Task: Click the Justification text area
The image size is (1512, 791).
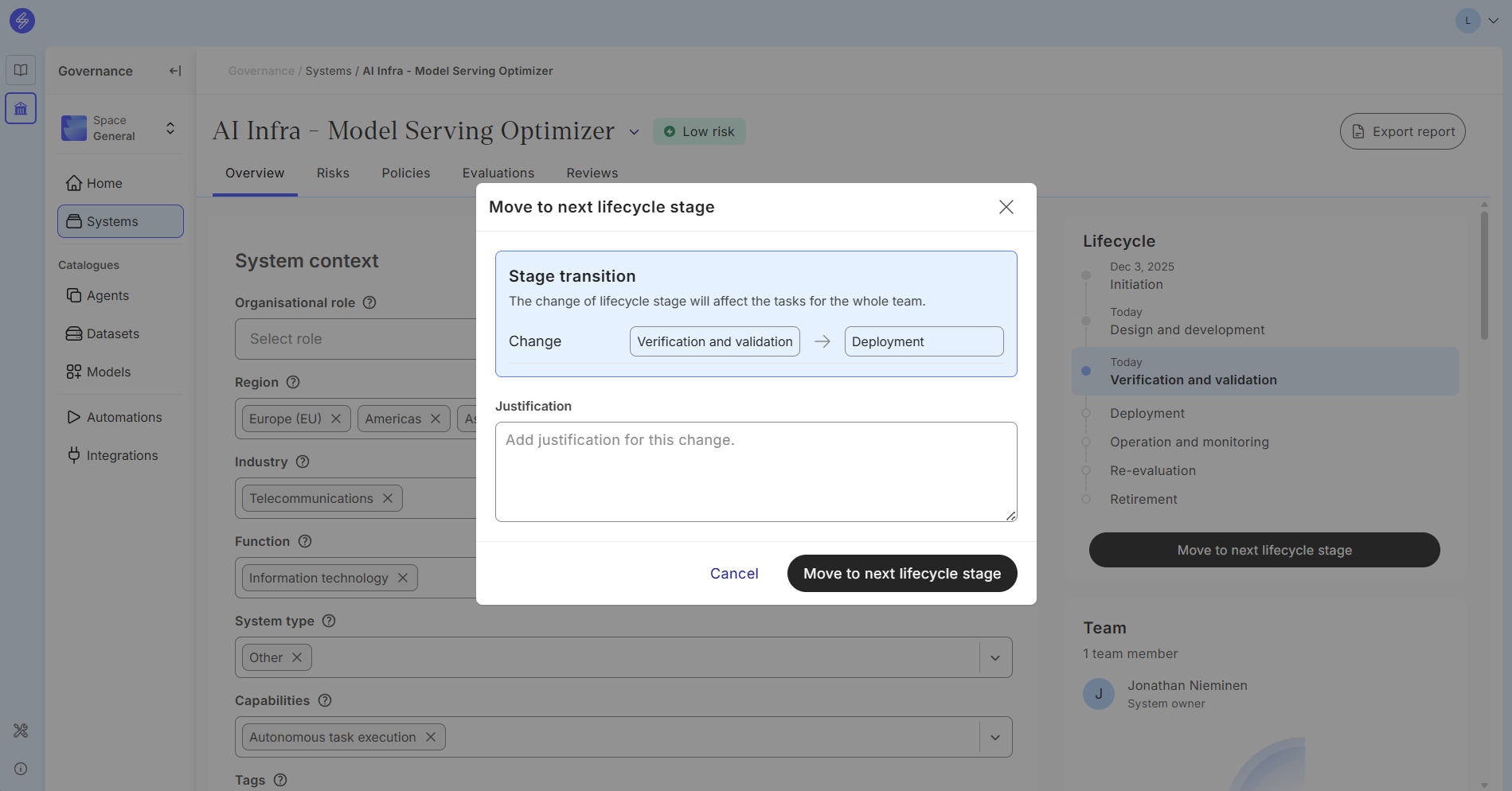Action: [x=756, y=472]
